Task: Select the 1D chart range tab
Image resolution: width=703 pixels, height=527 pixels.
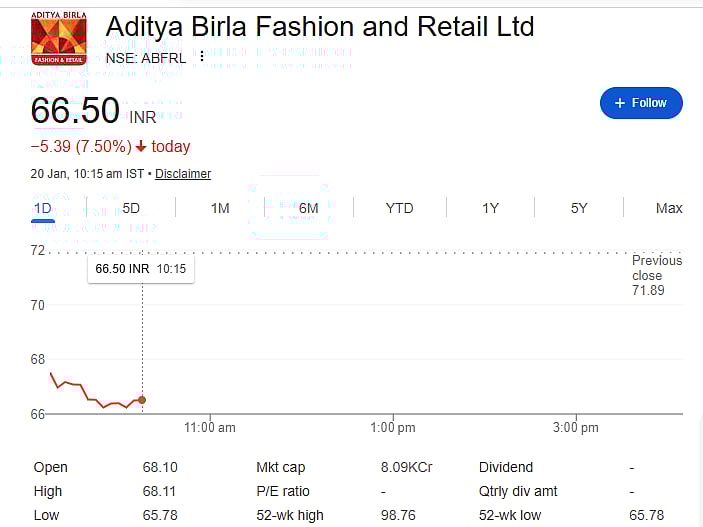Action: click(42, 208)
